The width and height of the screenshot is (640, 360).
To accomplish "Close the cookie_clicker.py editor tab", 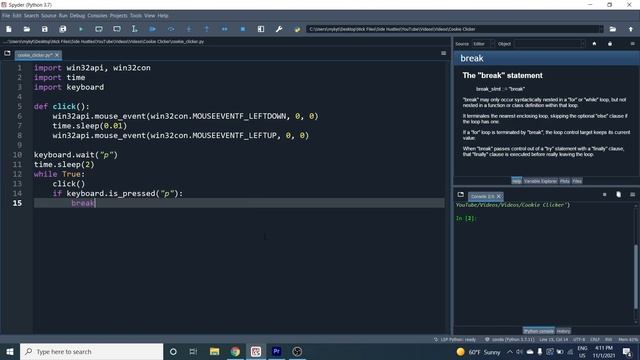I will [57, 55].
